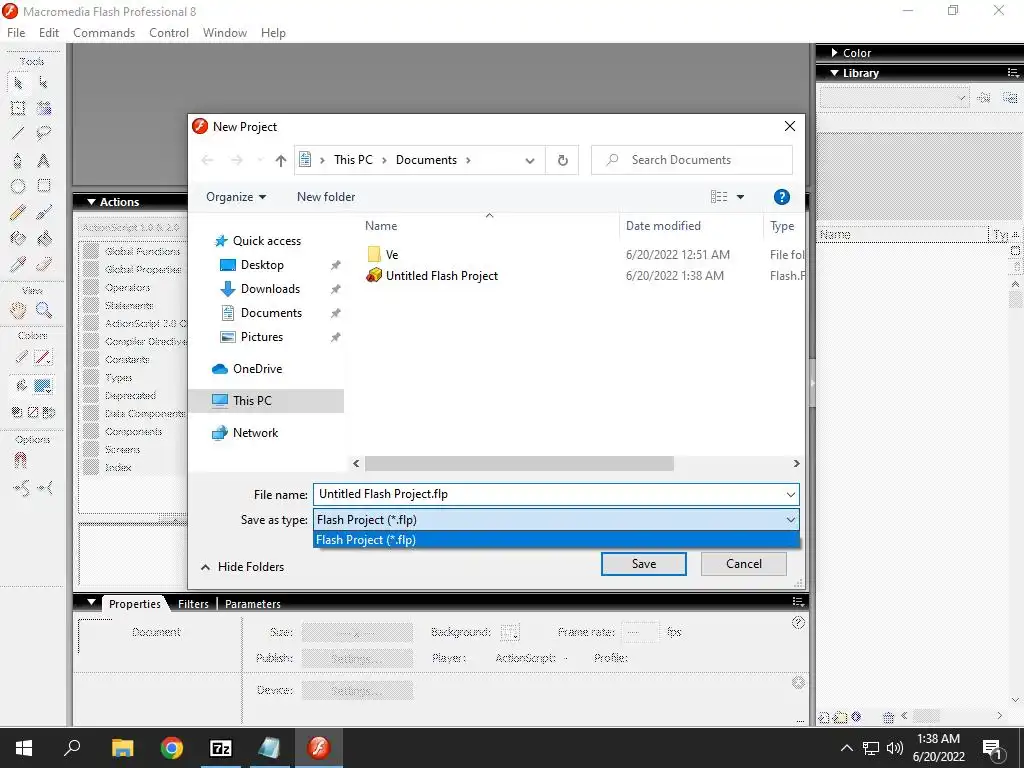Select the Free Transform tool
Screen dimensions: 1024x768
pos(18,108)
